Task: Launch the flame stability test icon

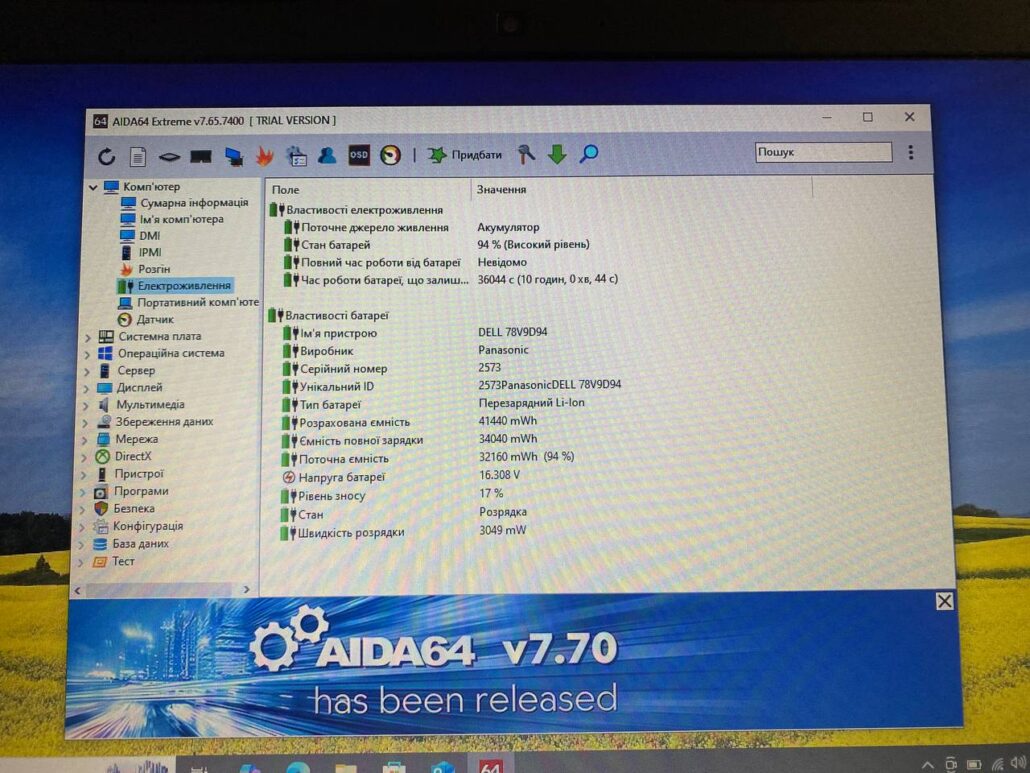Action: (265, 156)
